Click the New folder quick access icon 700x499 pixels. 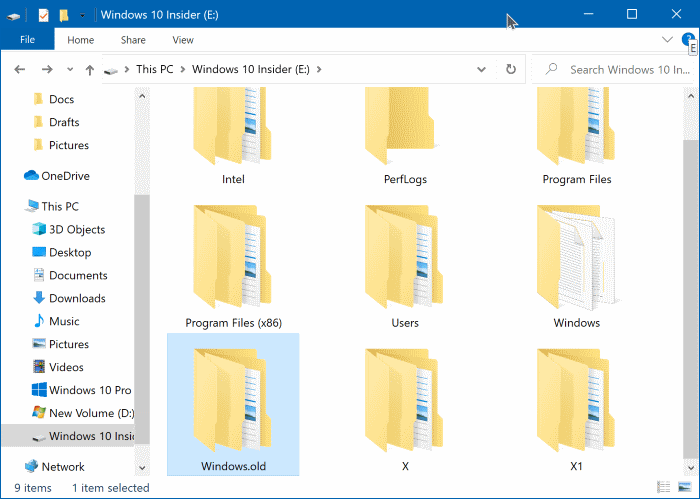click(x=64, y=16)
